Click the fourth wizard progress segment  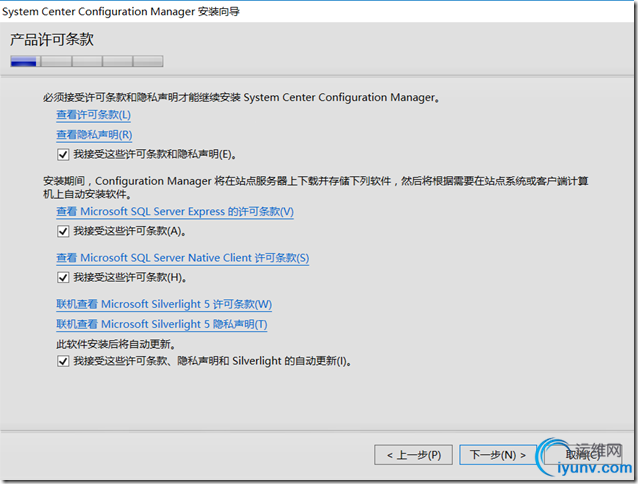click(116, 62)
